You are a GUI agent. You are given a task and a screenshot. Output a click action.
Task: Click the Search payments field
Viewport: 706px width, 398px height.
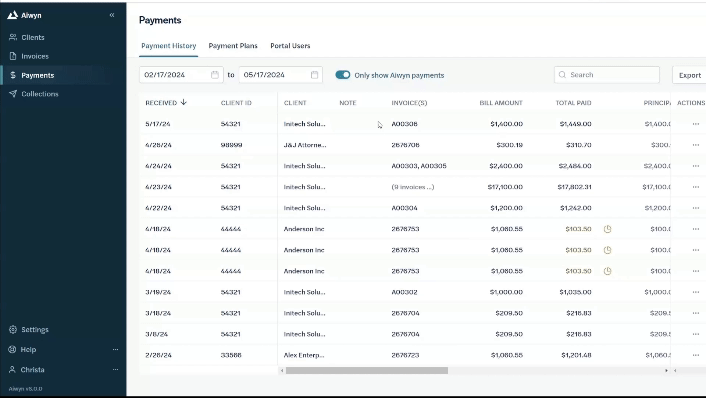(x=607, y=75)
